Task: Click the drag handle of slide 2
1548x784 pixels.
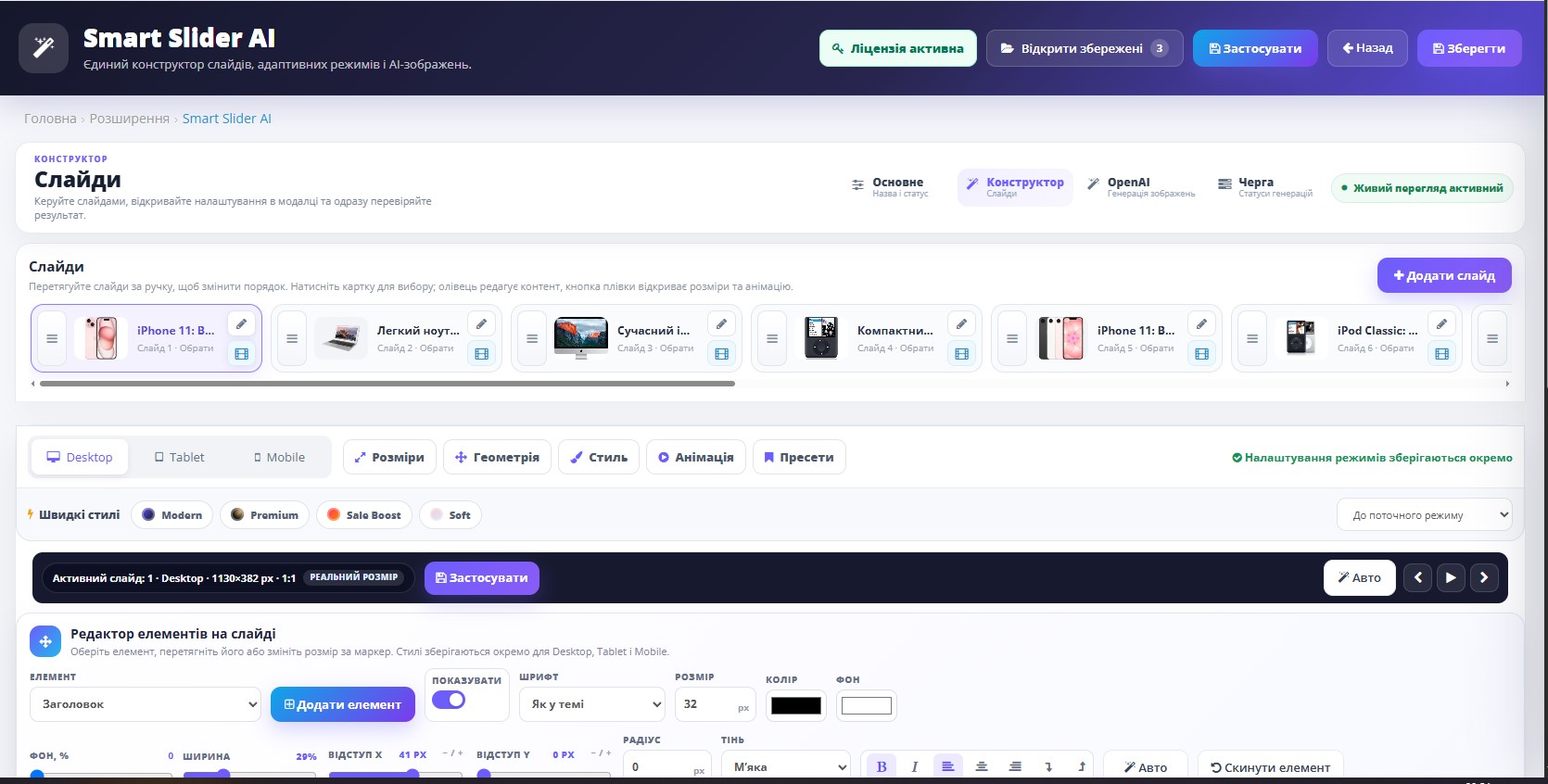Action: pos(292,338)
